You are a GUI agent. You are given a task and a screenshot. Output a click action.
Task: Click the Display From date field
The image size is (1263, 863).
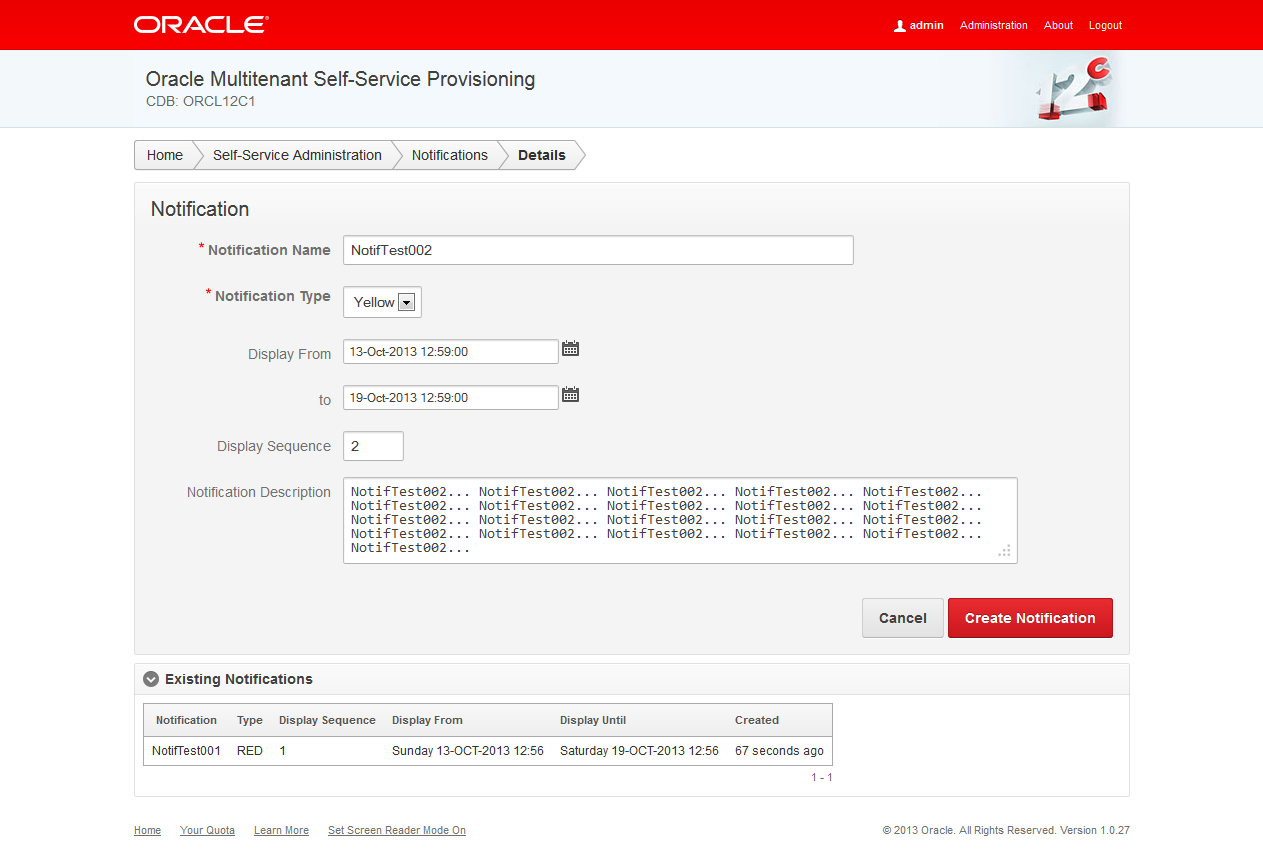click(x=451, y=351)
